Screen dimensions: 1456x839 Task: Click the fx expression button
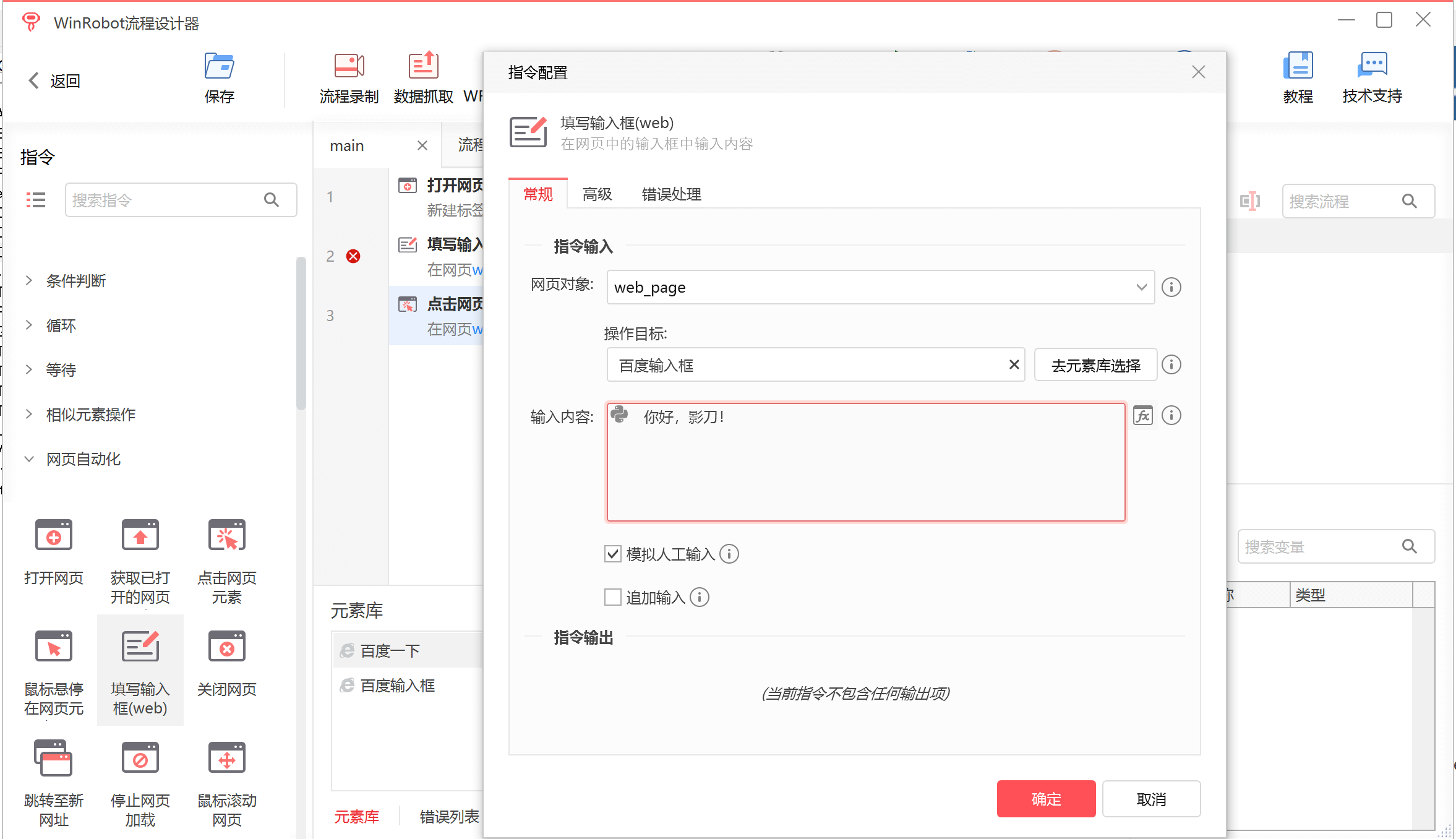(1142, 416)
